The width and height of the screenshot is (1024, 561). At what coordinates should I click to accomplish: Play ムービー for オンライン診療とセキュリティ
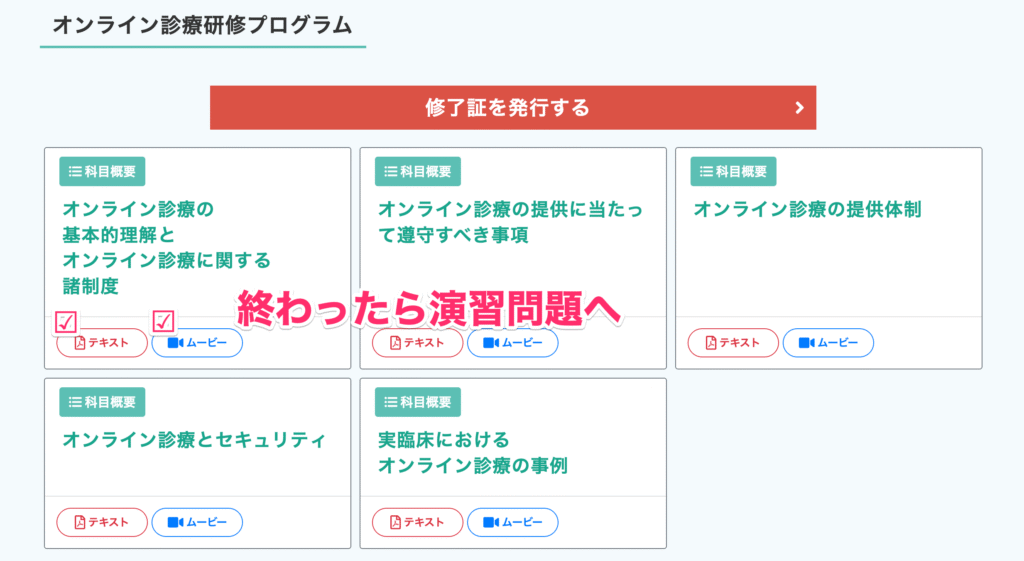coord(197,522)
